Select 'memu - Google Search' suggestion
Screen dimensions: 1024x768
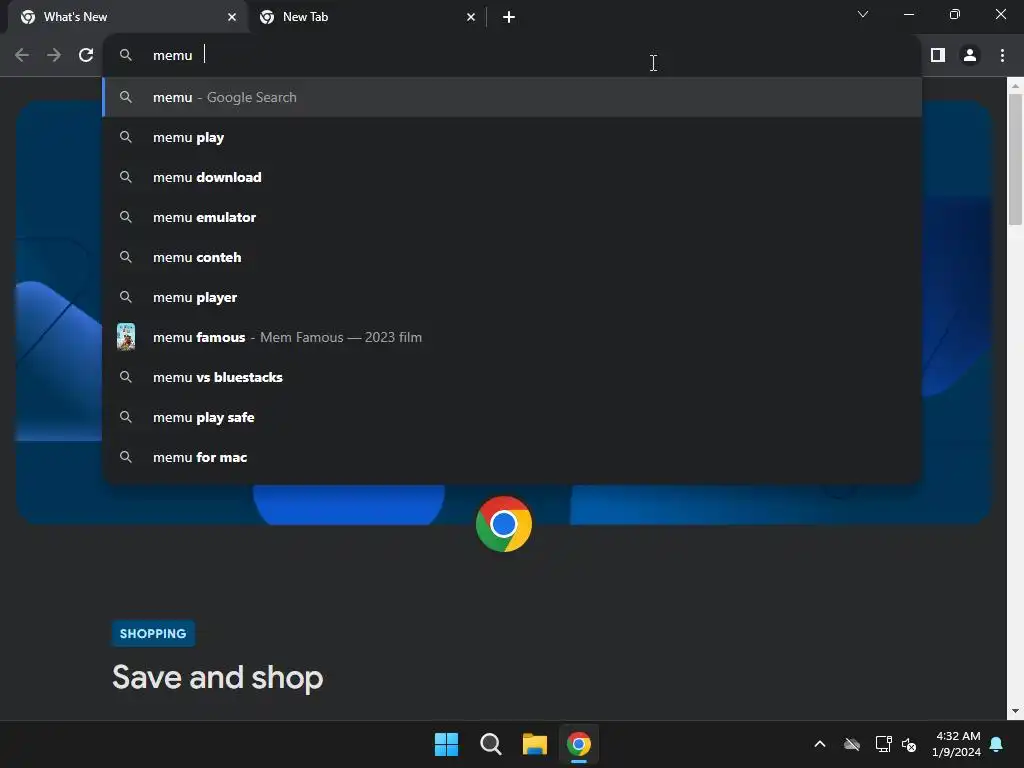(x=512, y=97)
